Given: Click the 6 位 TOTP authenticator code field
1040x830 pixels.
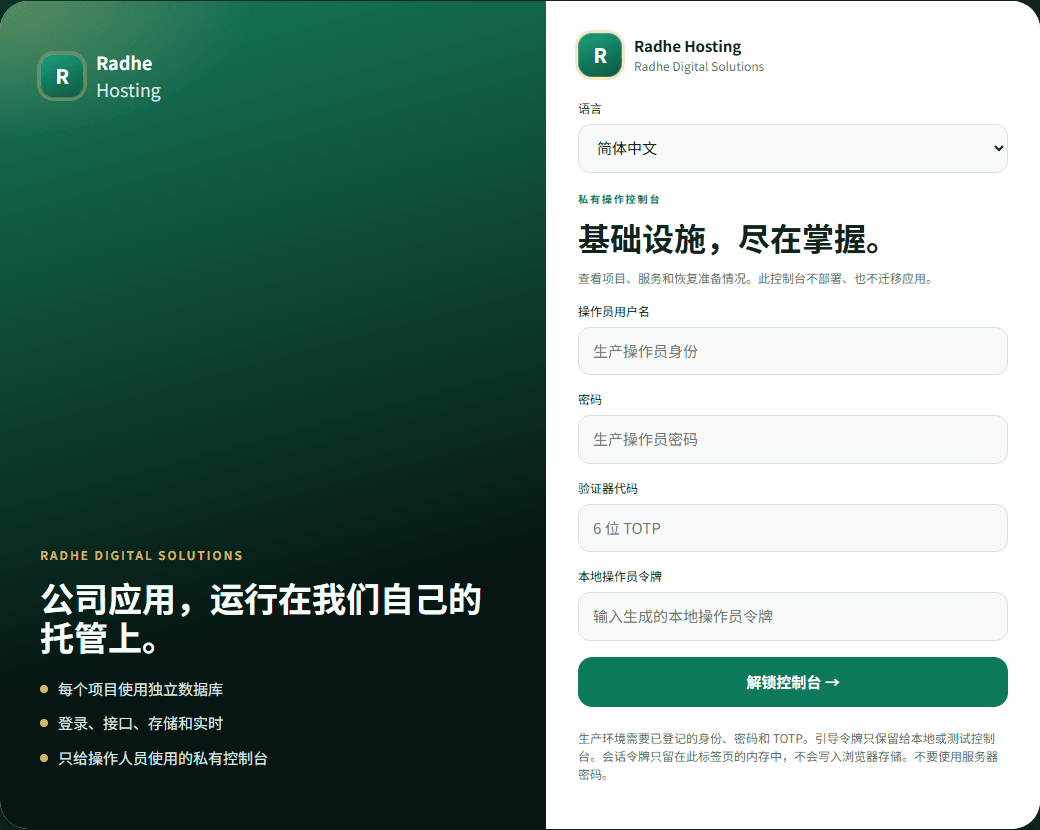Looking at the screenshot, I should click(x=793, y=528).
